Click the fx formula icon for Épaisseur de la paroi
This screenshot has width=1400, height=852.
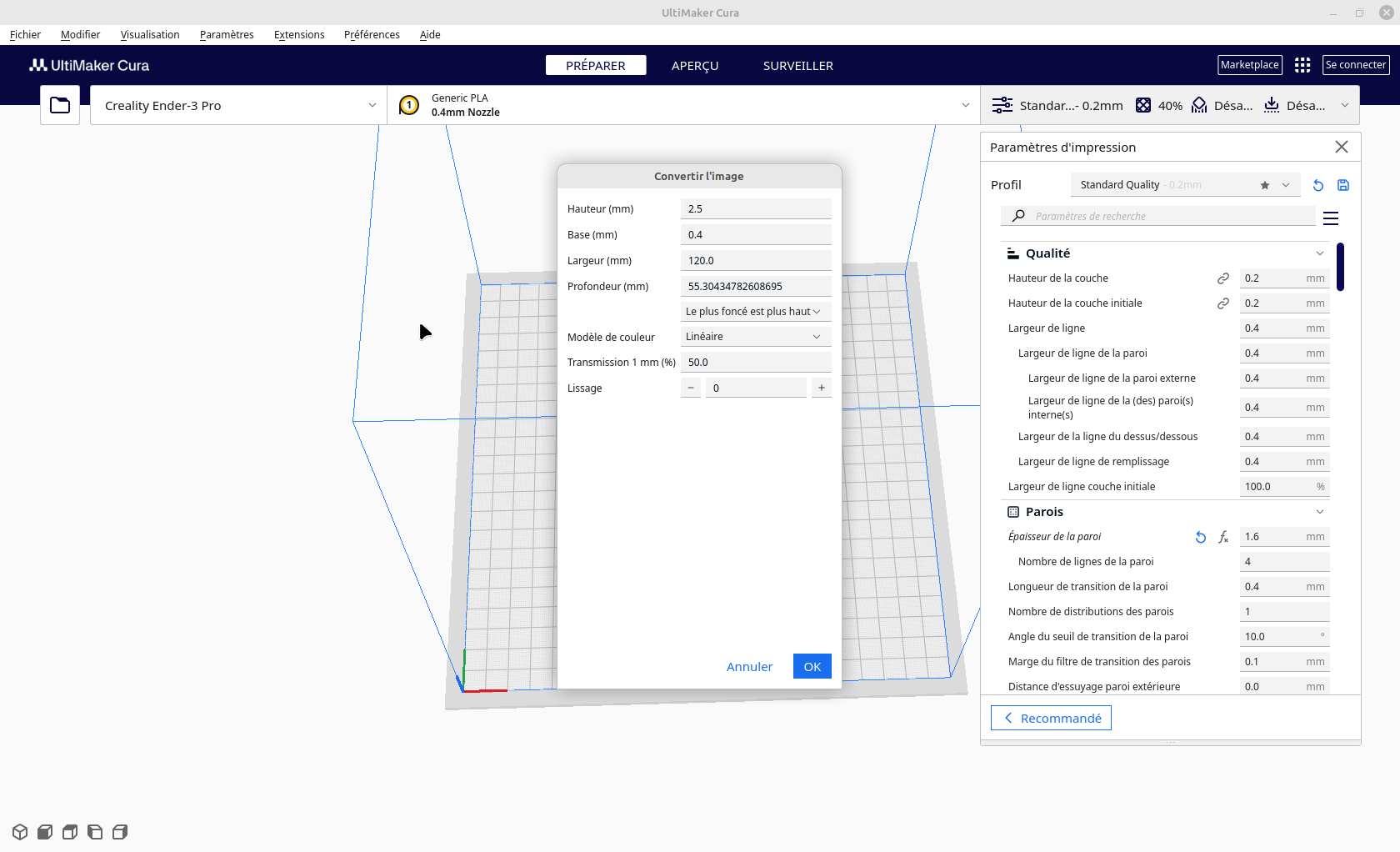(1223, 537)
